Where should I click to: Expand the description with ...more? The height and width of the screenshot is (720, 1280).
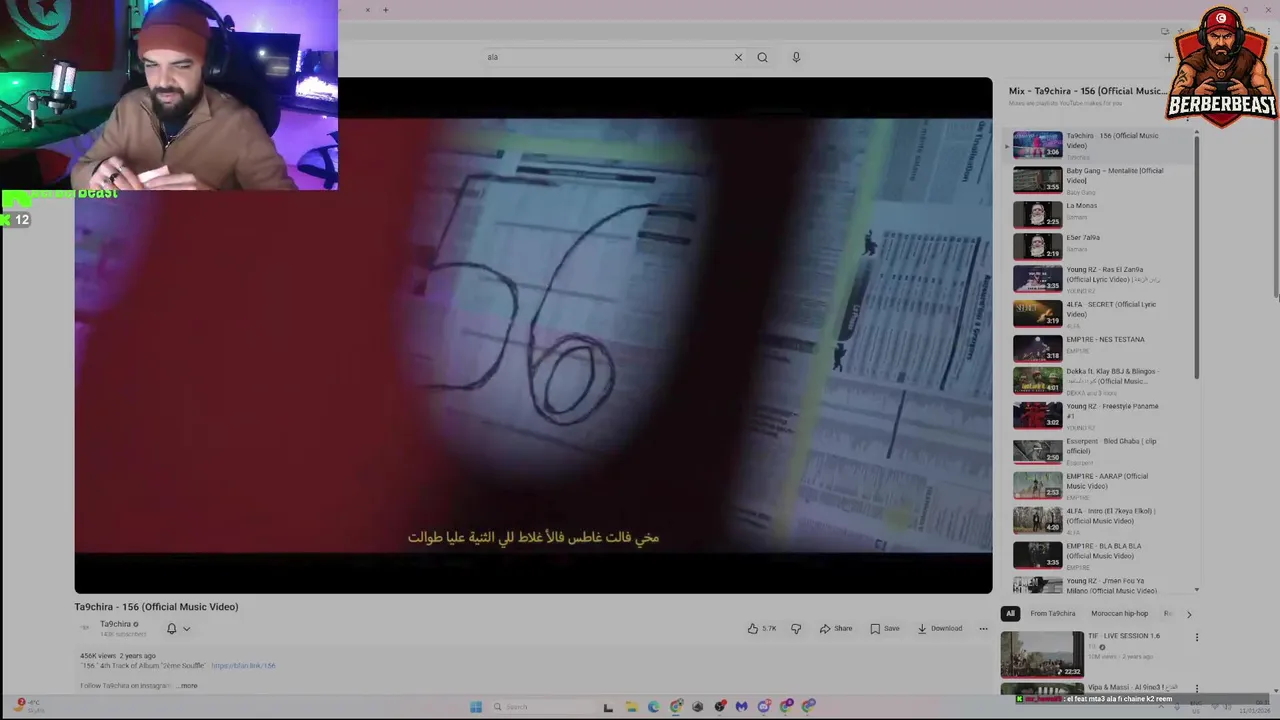[x=188, y=686]
